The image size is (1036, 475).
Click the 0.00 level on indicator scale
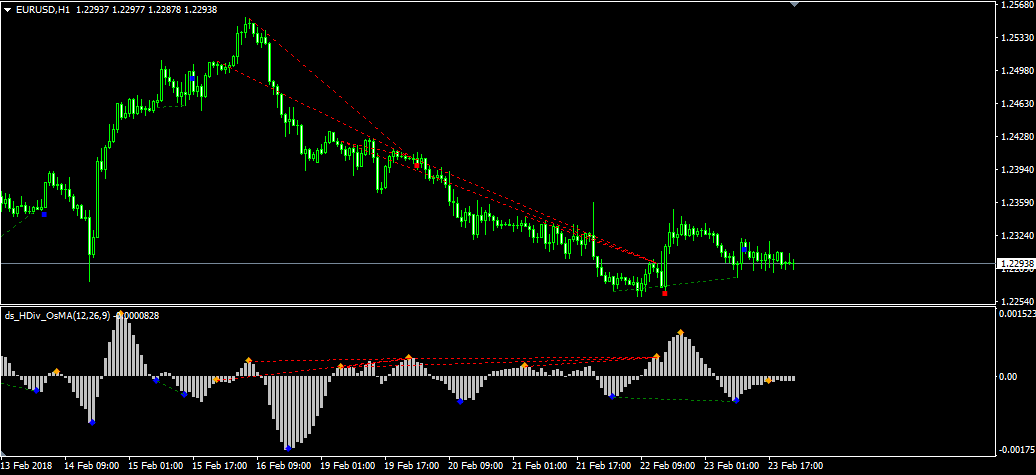(1010, 377)
